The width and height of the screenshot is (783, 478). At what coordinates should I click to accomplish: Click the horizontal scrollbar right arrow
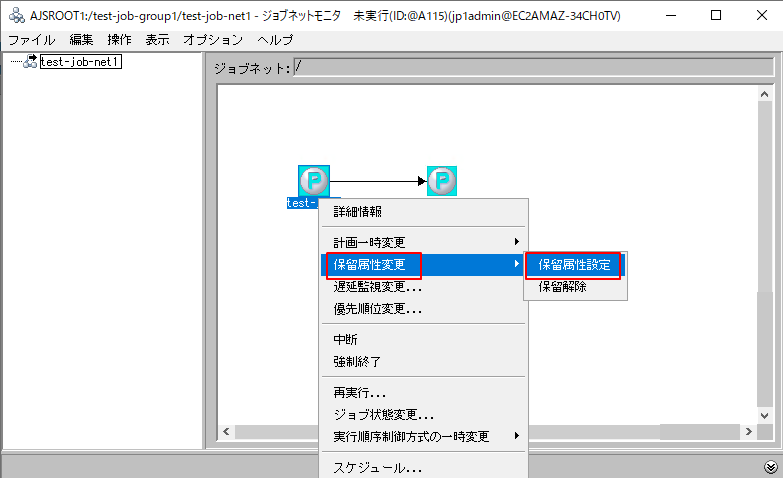(748, 432)
